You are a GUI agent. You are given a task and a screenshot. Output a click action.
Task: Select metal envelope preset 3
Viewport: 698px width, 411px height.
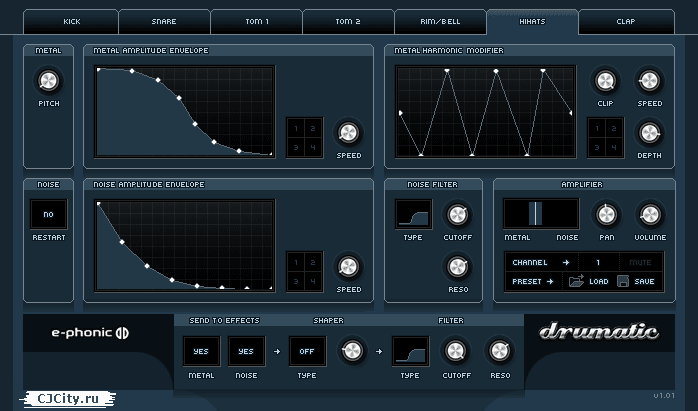pos(296,147)
